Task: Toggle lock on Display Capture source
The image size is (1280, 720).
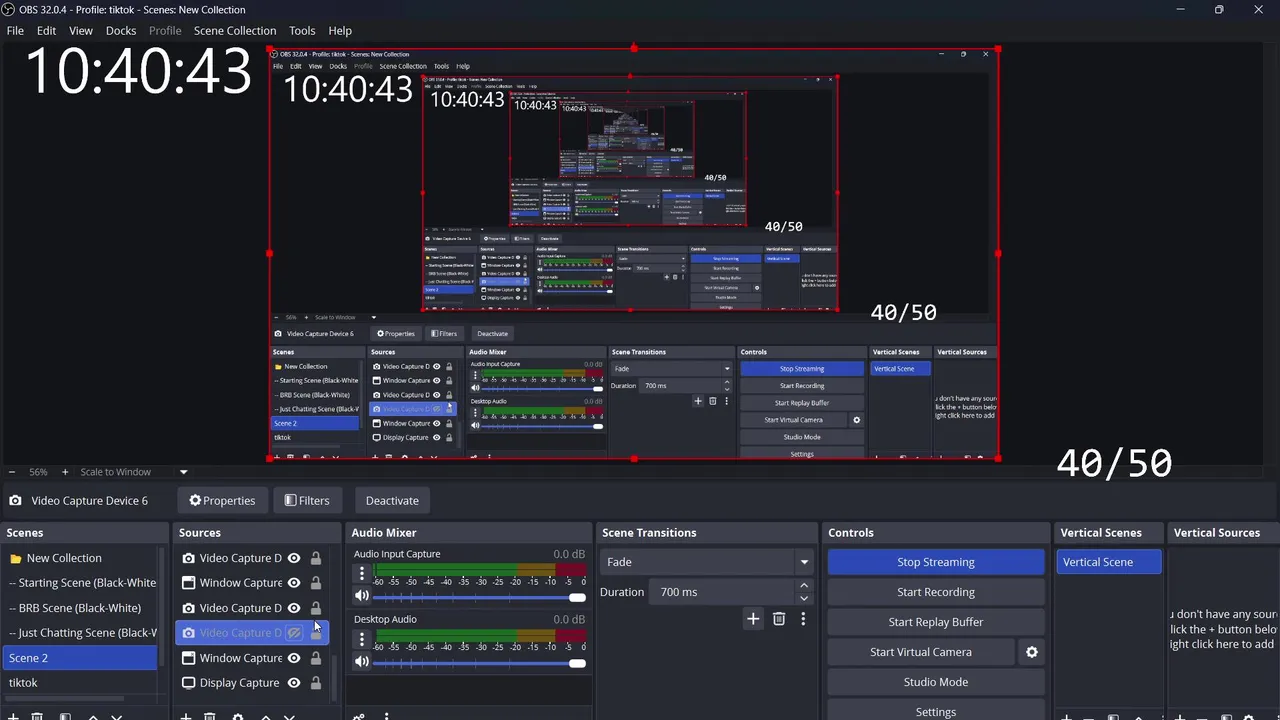Action: coord(316,683)
